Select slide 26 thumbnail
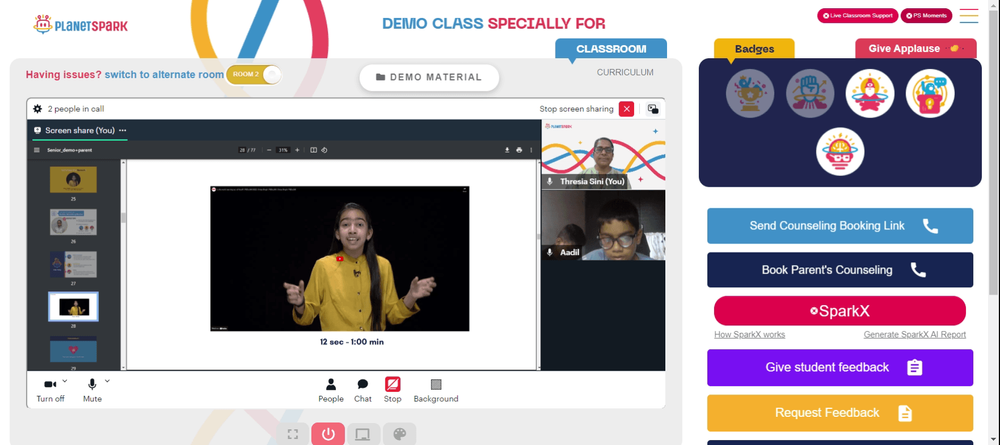 (73, 222)
